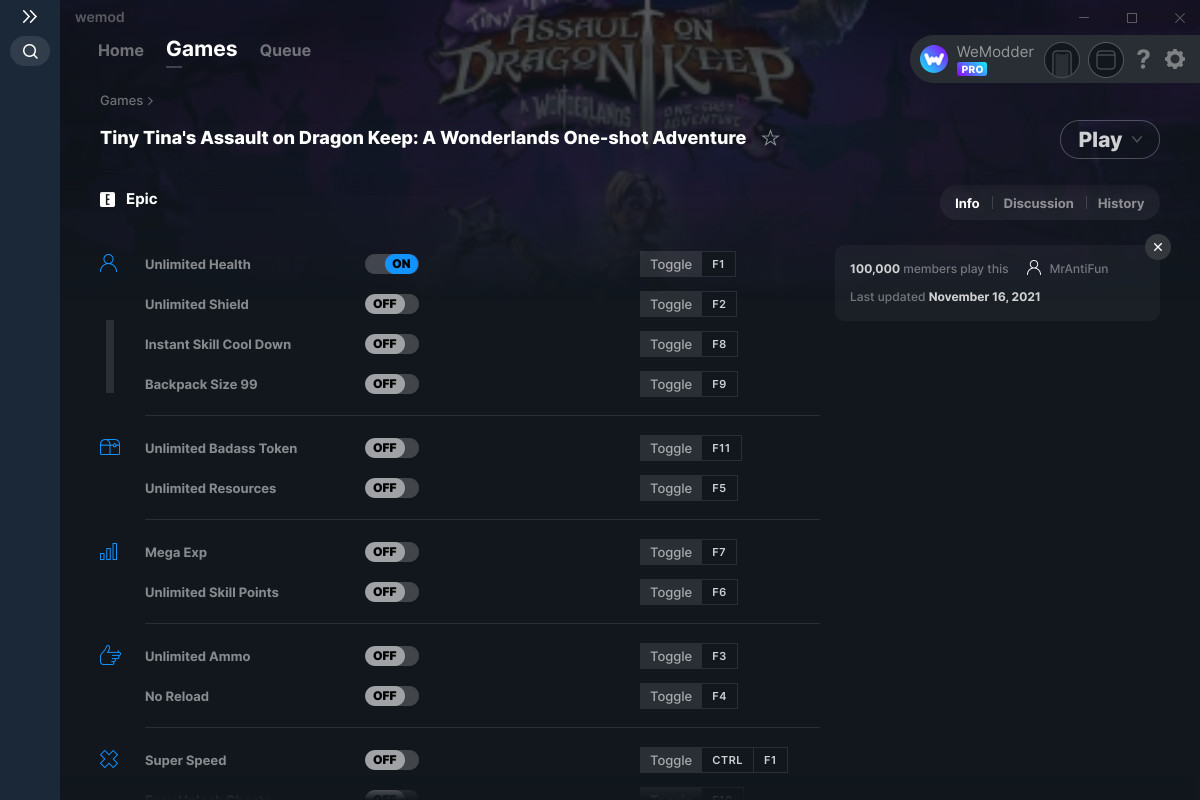Click the category scroll indicator bar under the player icon
The height and width of the screenshot is (800, 1200).
click(x=110, y=356)
